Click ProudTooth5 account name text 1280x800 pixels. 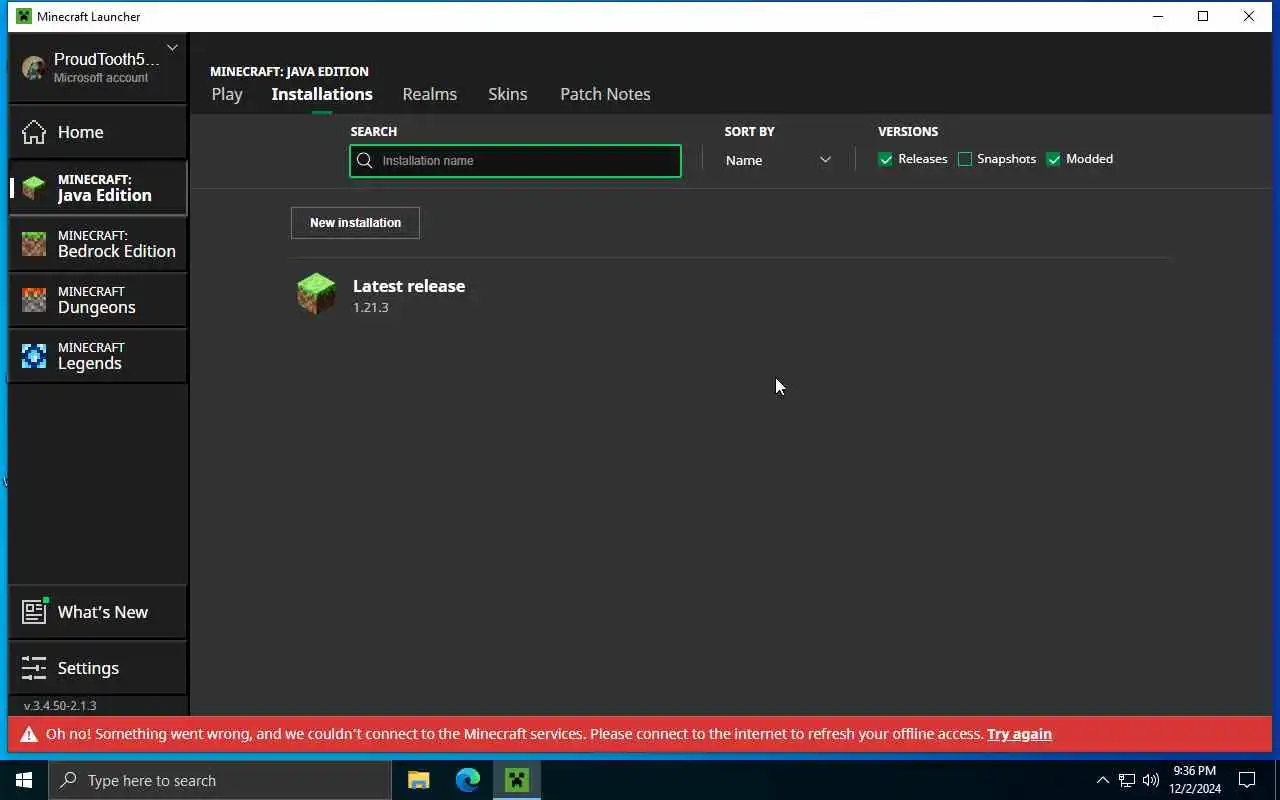106,59
